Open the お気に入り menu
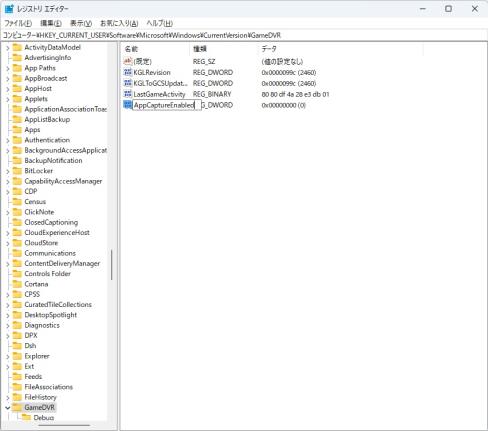This screenshot has width=488, height=431. pyautogui.click(x=119, y=23)
